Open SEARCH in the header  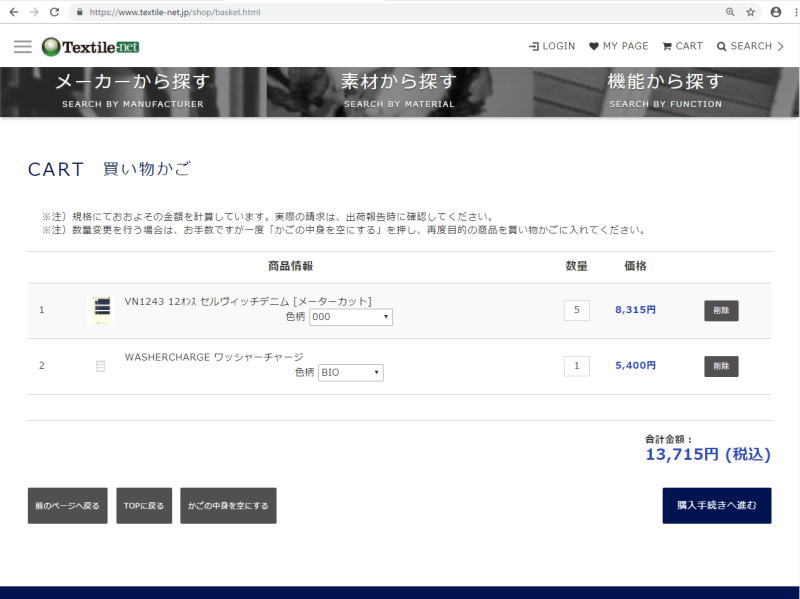[x=744, y=46]
